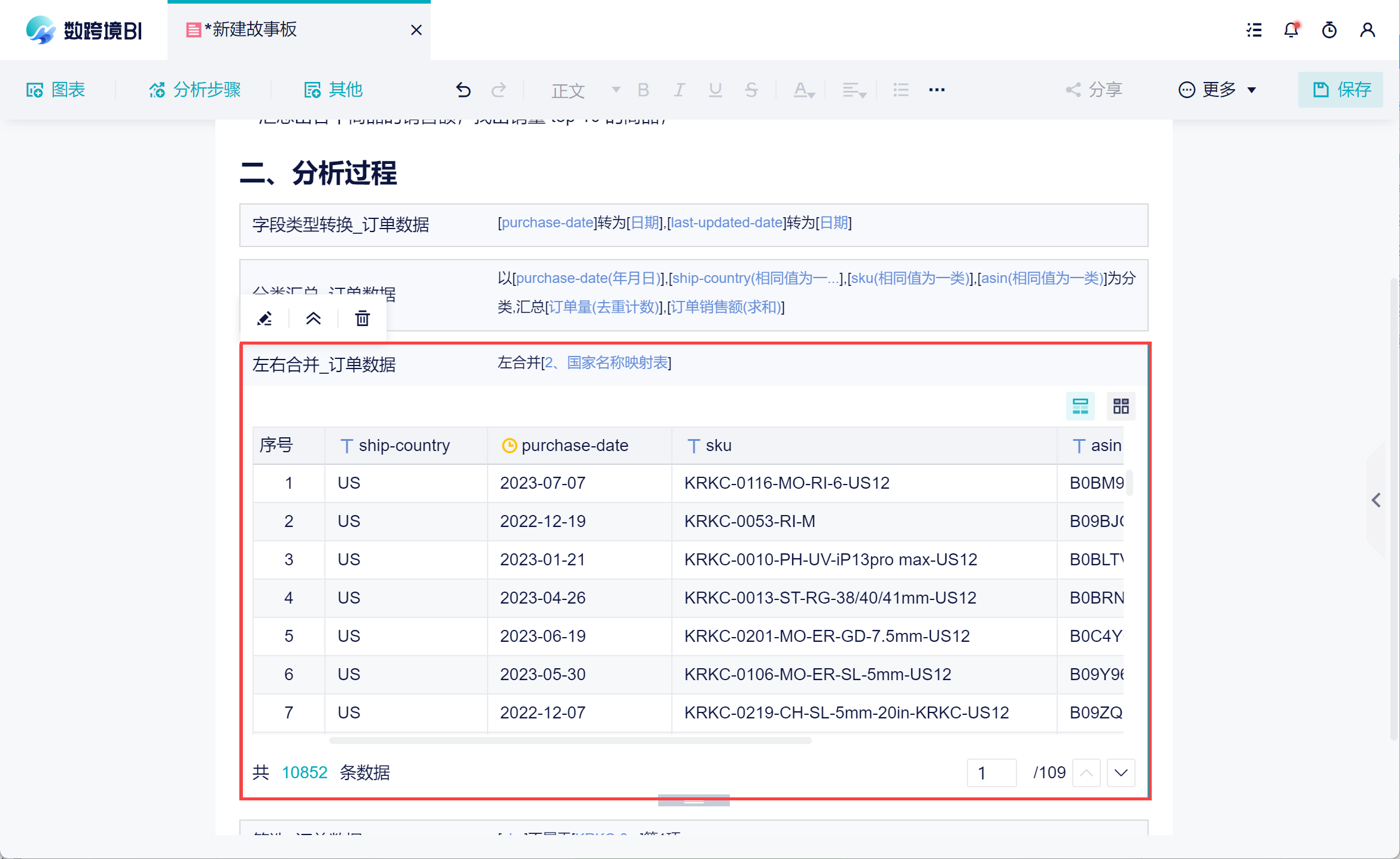Click the 国家名称映射表 link
The height and width of the screenshot is (859, 1400).
(x=617, y=363)
